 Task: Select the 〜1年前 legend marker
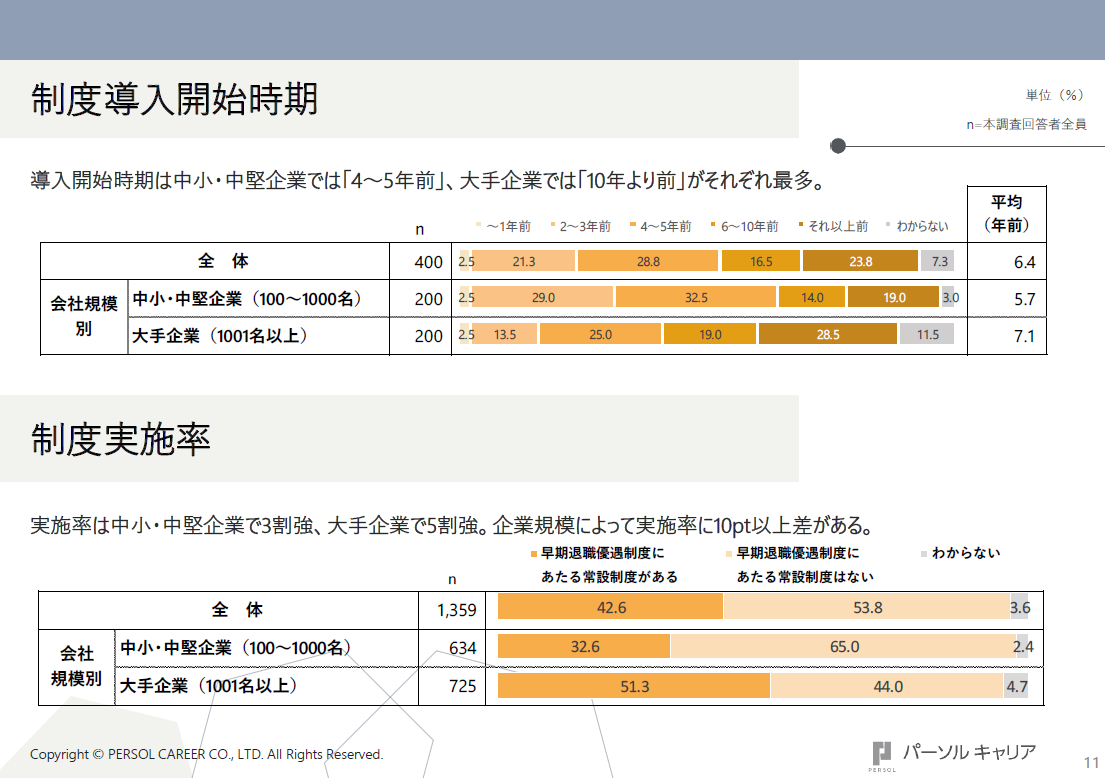[x=479, y=226]
